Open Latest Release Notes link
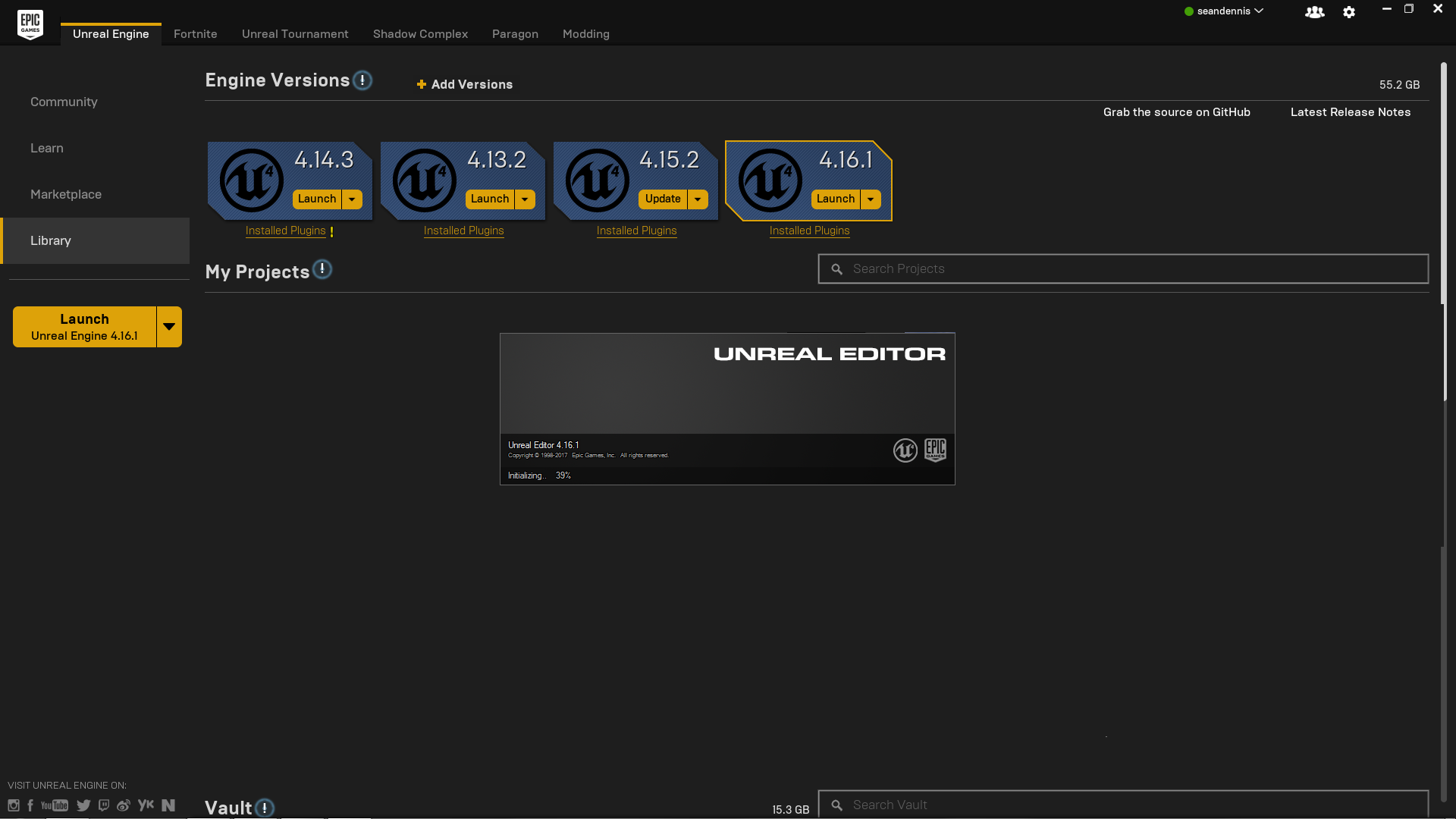This screenshot has height=819, width=1456. [x=1351, y=112]
